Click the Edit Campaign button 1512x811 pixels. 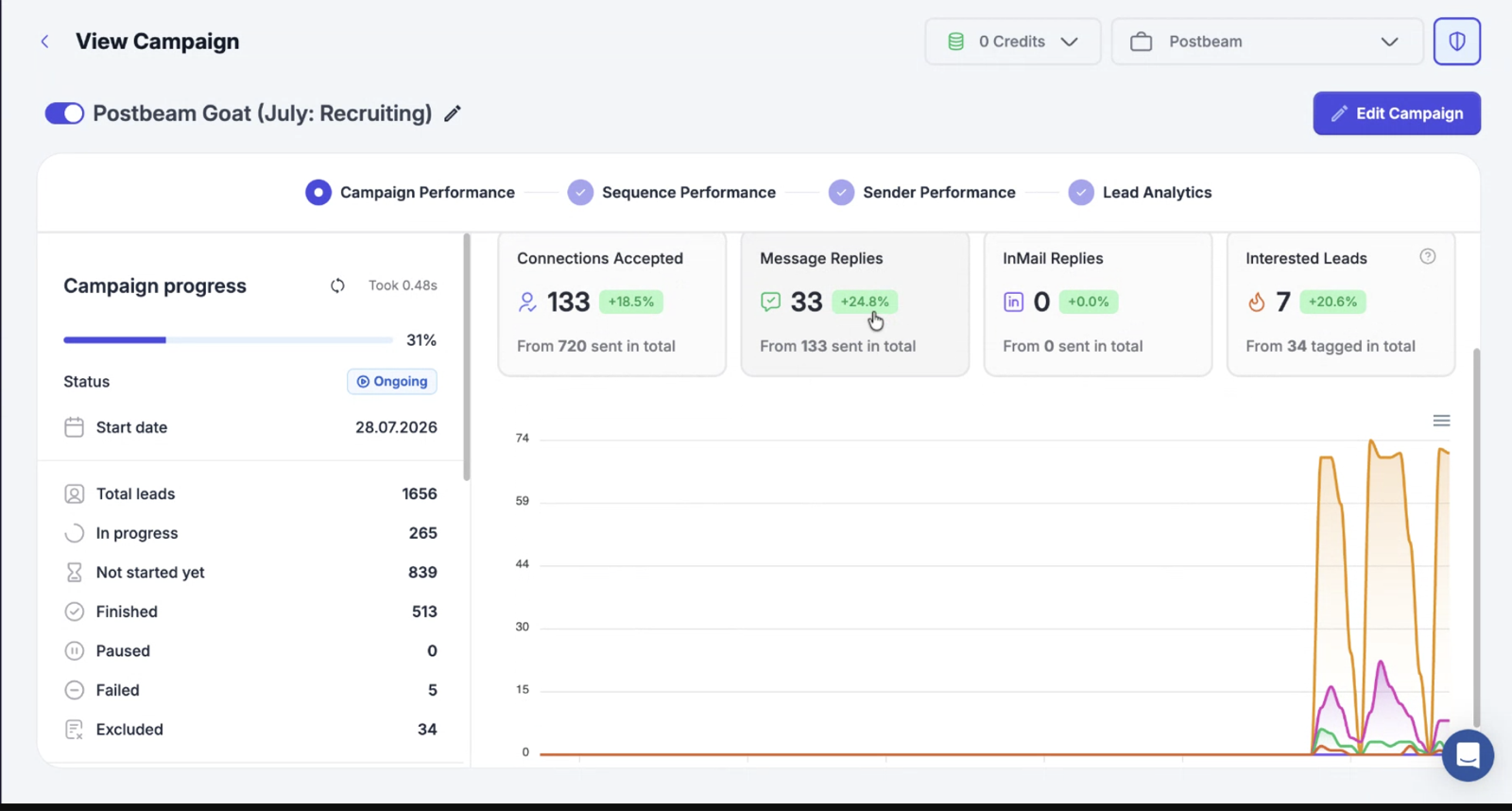click(x=1397, y=113)
